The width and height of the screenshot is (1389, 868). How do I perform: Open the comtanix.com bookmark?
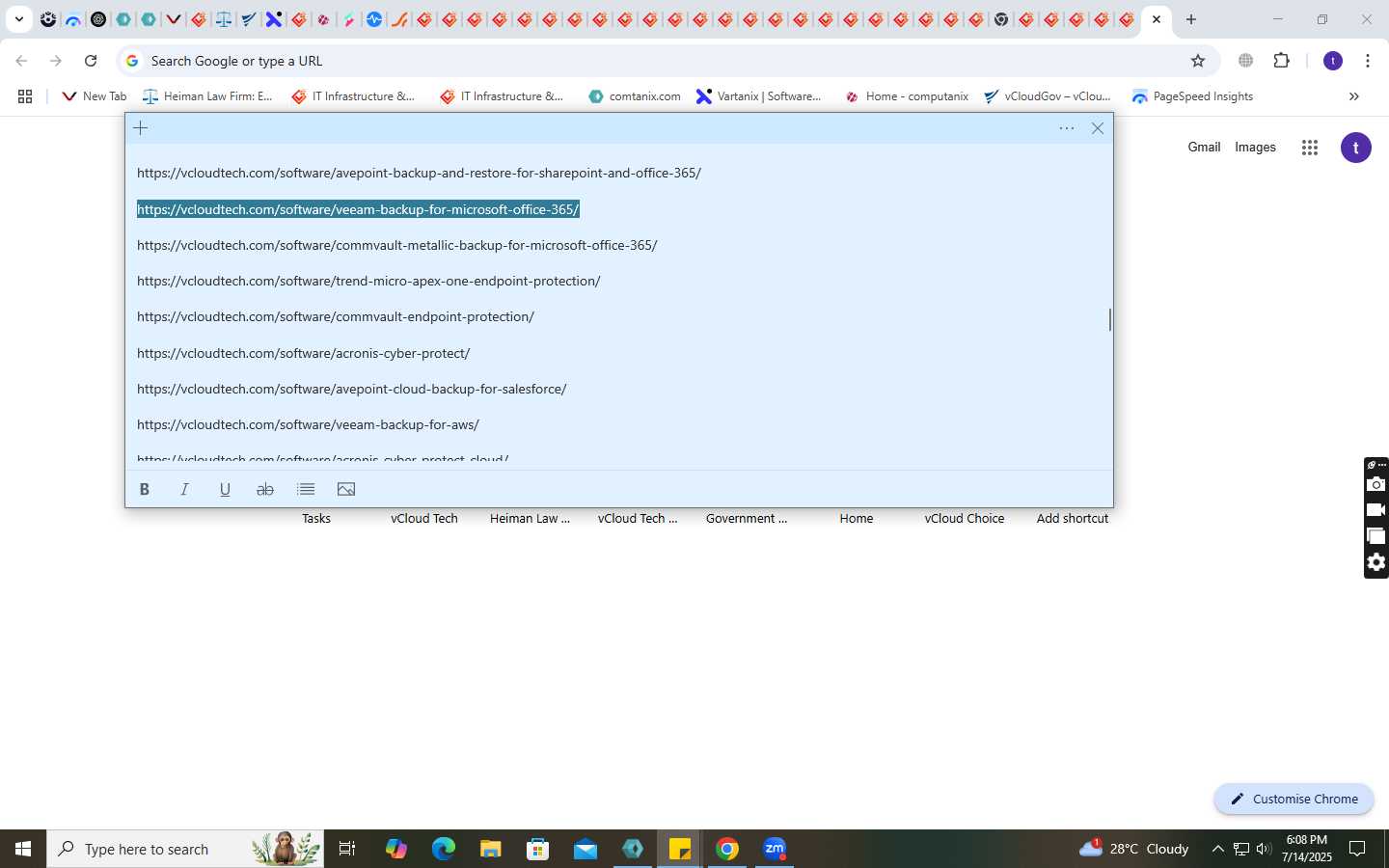(635, 96)
